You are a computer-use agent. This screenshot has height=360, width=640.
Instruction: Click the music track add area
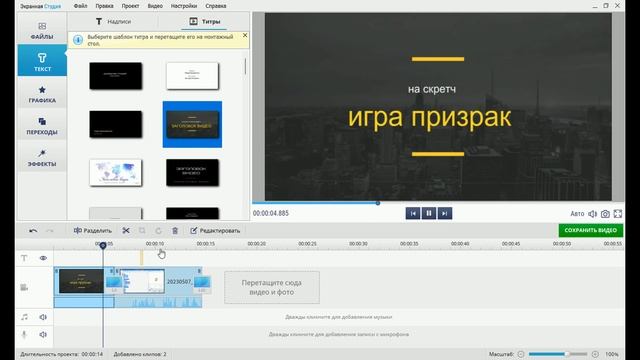338,317
